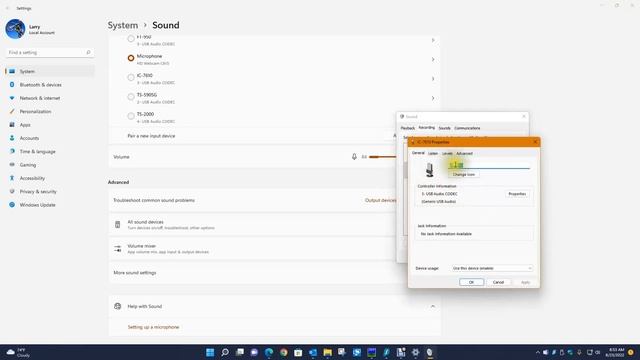Switch to the Levels tab in Properties
The image size is (640, 360).
point(447,153)
